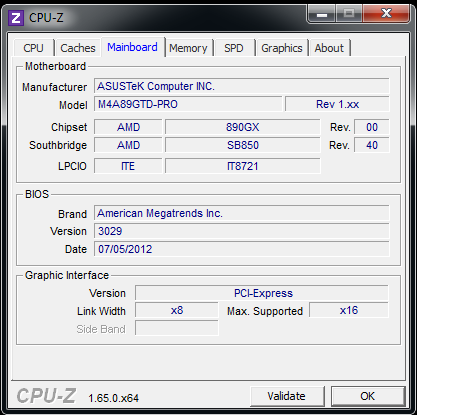Click the BIOS Version label

(68, 231)
